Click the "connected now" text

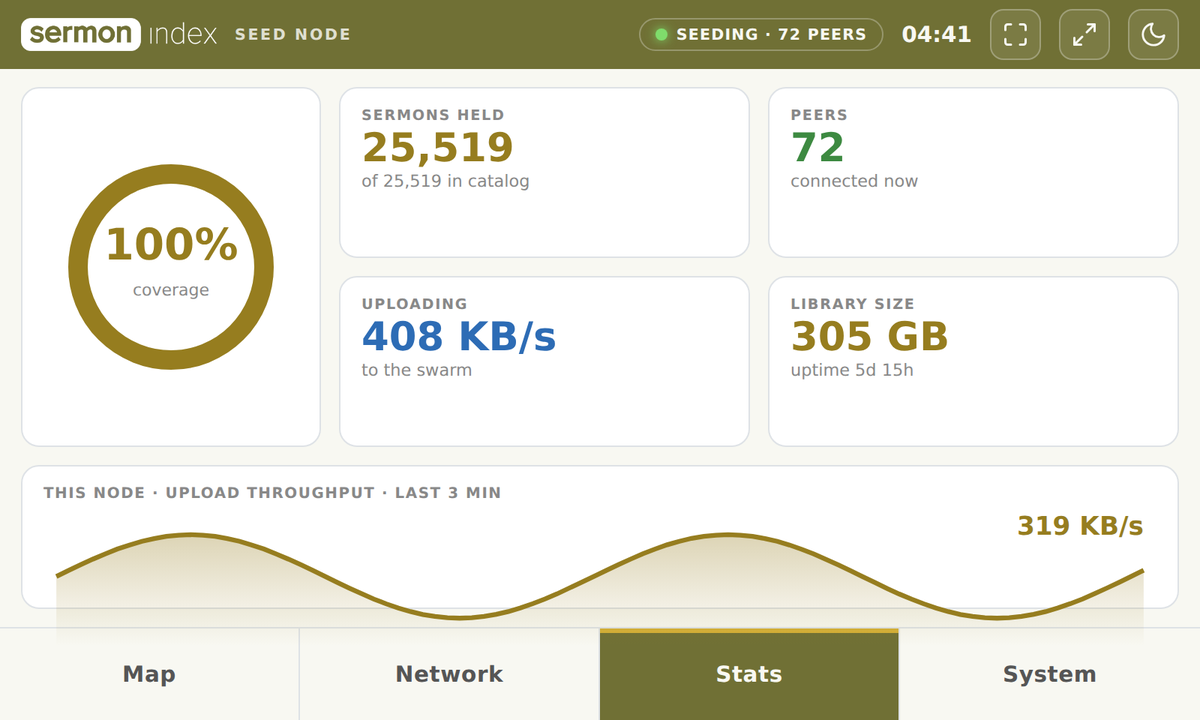pyautogui.click(x=854, y=181)
